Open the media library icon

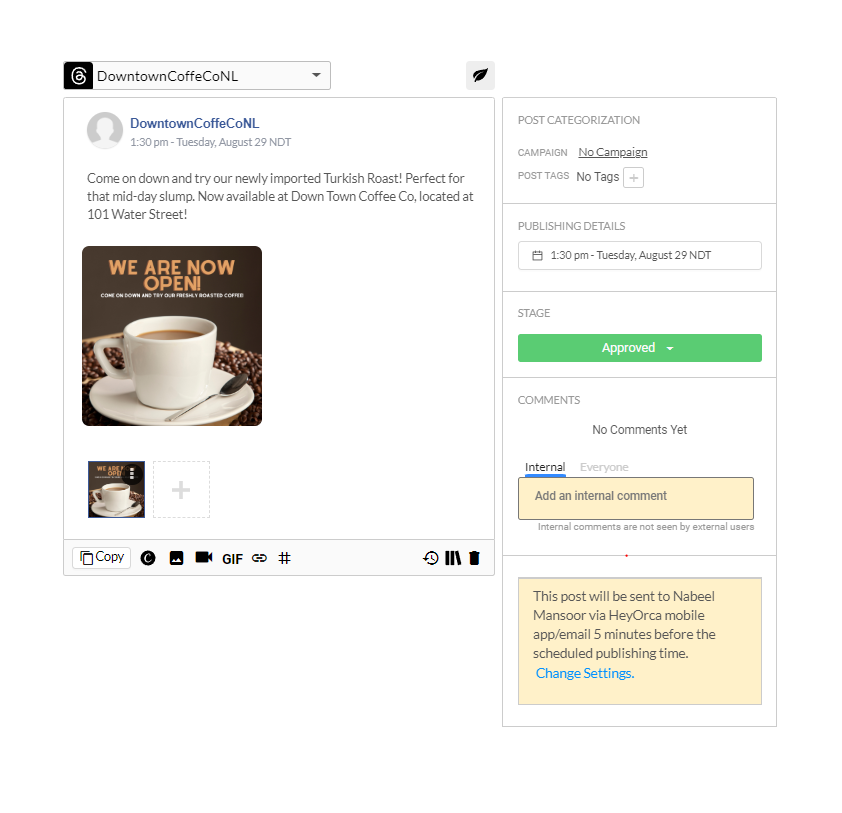pos(453,558)
